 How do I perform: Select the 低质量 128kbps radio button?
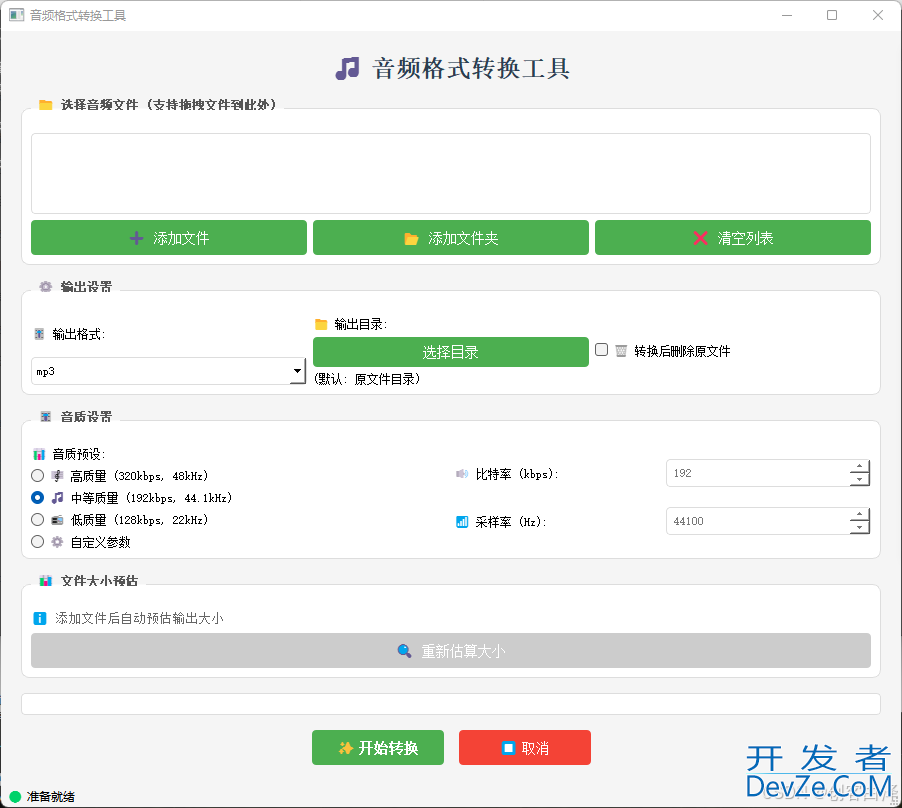[37, 520]
